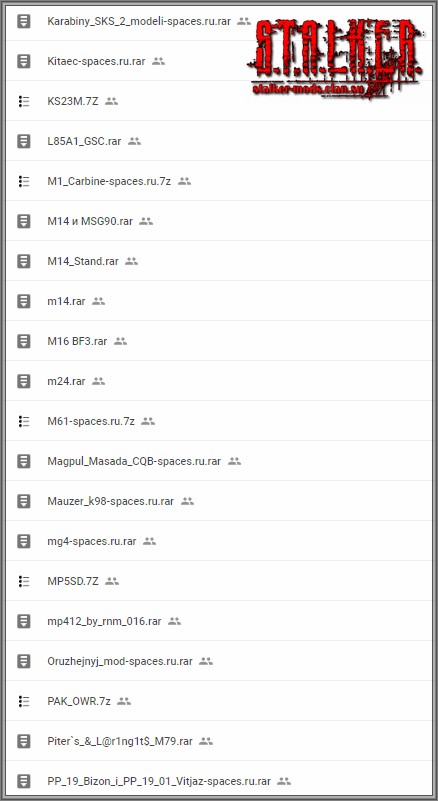
Task: Open Piter`s_&_L@r1ng1t$_M79.rar
Action: click(x=120, y=741)
